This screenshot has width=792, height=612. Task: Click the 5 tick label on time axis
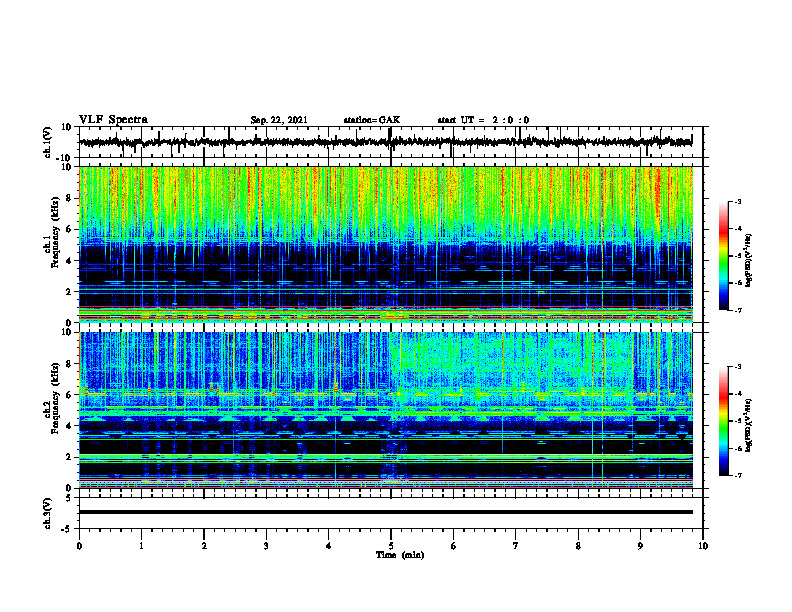391,546
